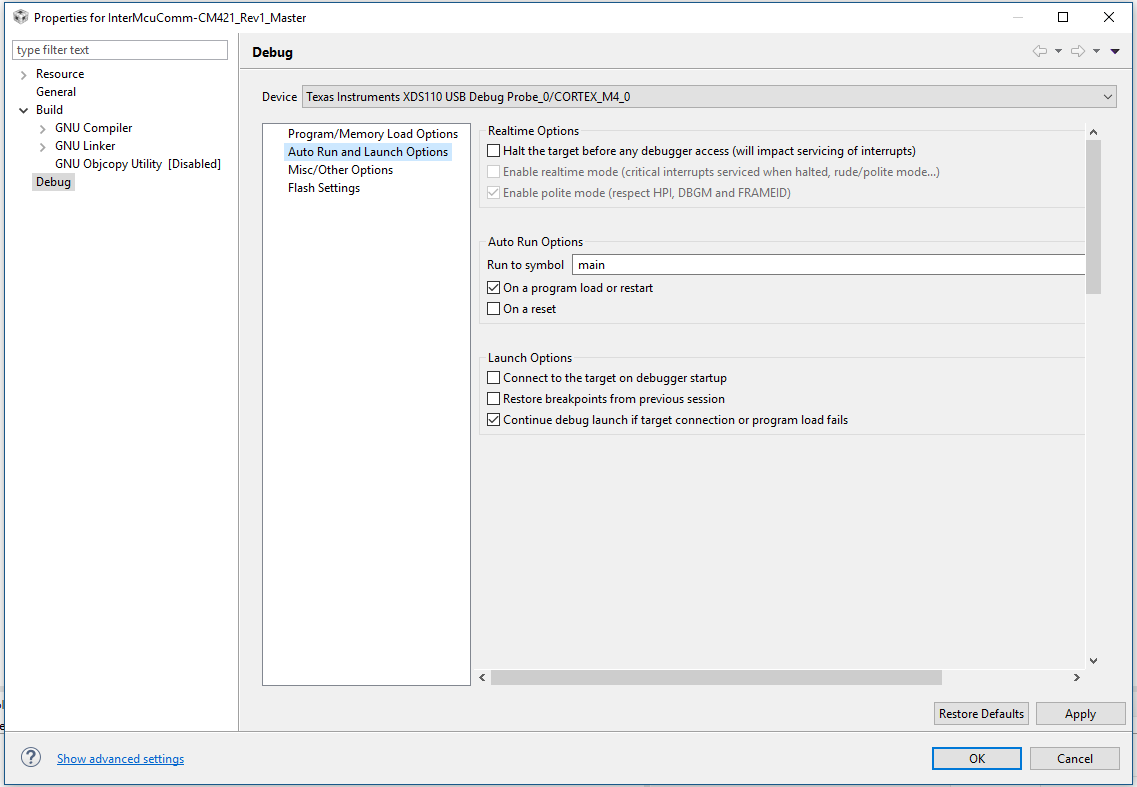Expand the GNU Linker node

43,147
